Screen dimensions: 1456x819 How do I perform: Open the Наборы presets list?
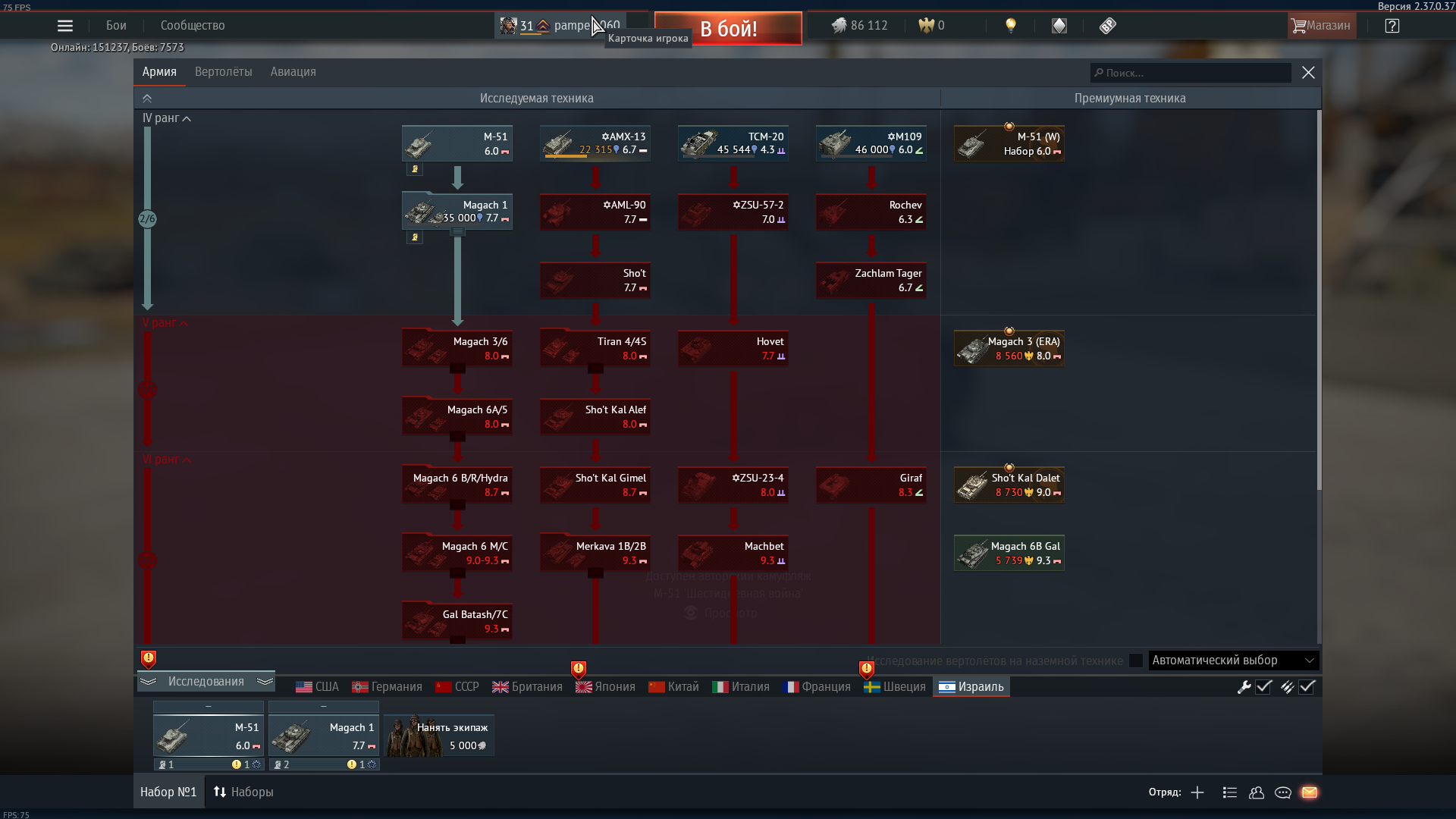pos(243,792)
